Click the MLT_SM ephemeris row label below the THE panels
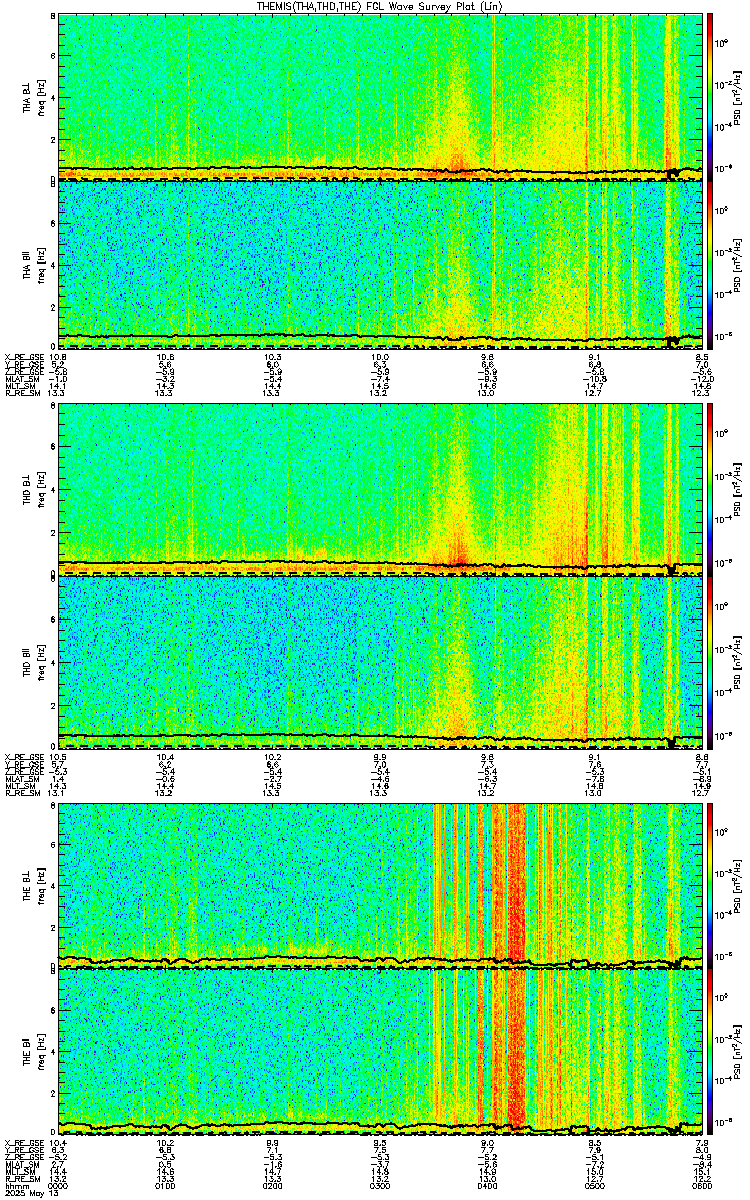The height and width of the screenshot is (1200, 750). click(x=19, y=1170)
